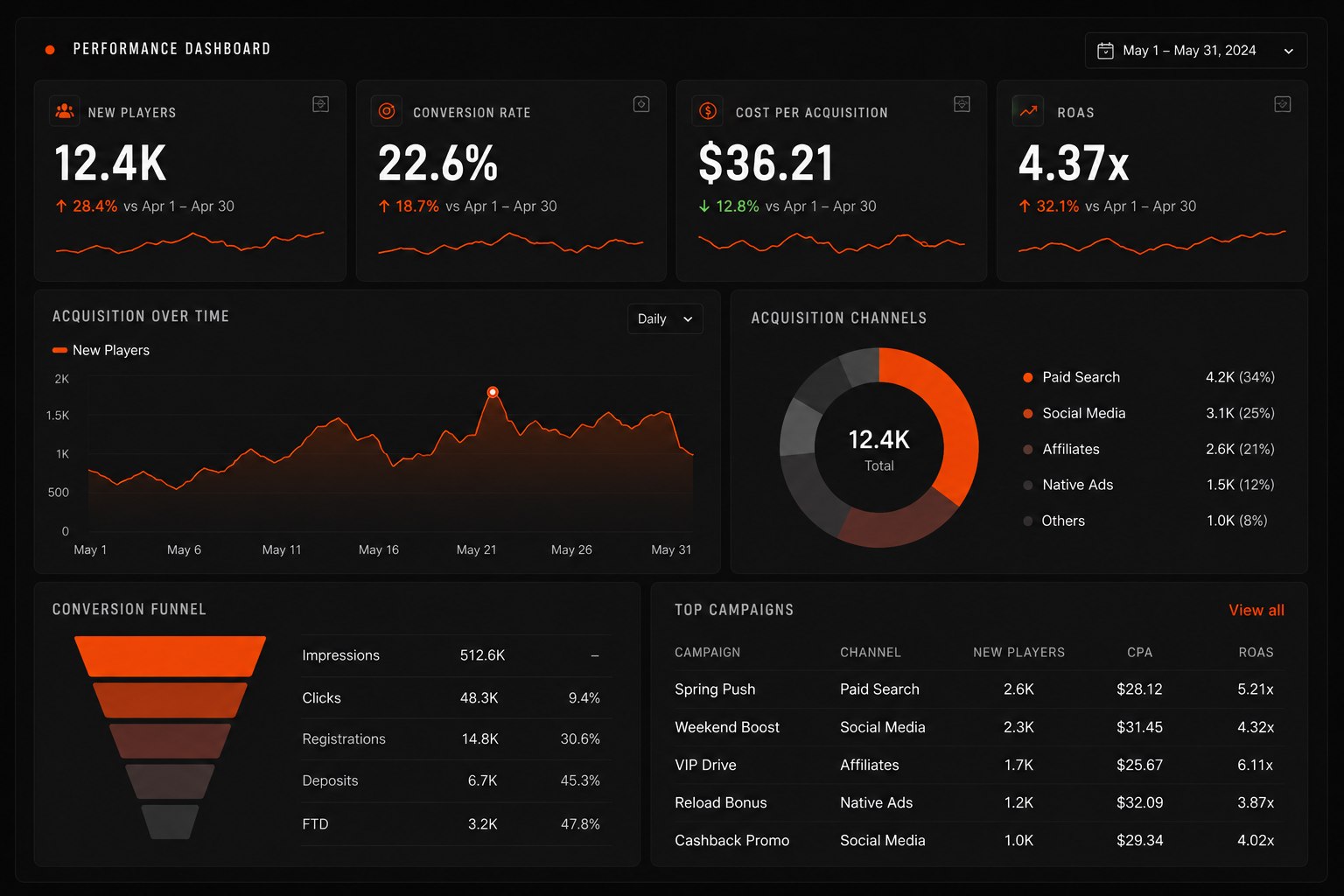This screenshot has width=1344, height=896.
Task: Sort by the CHANNEL column header
Action: tap(870, 652)
